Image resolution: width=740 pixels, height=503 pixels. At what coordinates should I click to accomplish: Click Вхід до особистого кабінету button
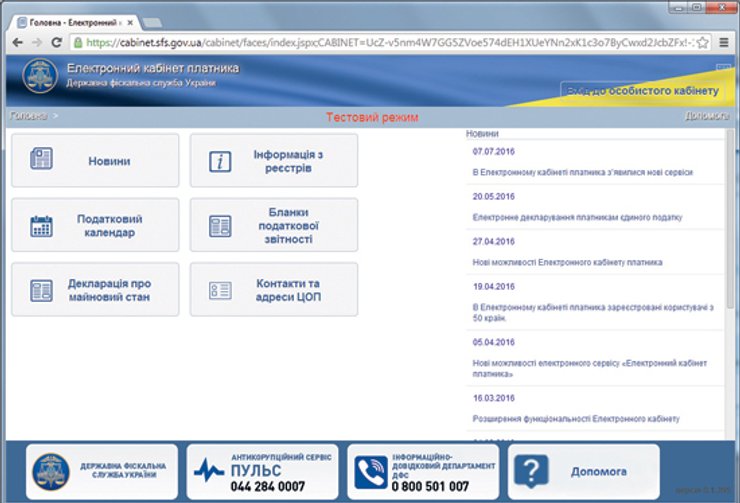pyautogui.click(x=642, y=91)
